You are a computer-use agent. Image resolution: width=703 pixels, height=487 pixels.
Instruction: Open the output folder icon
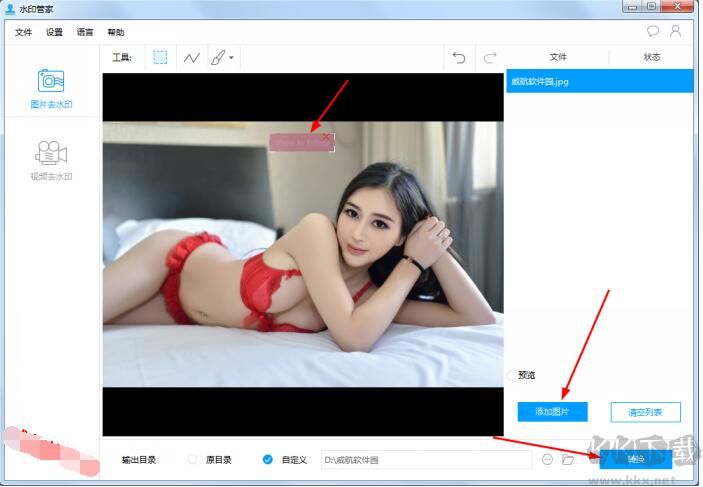point(568,460)
